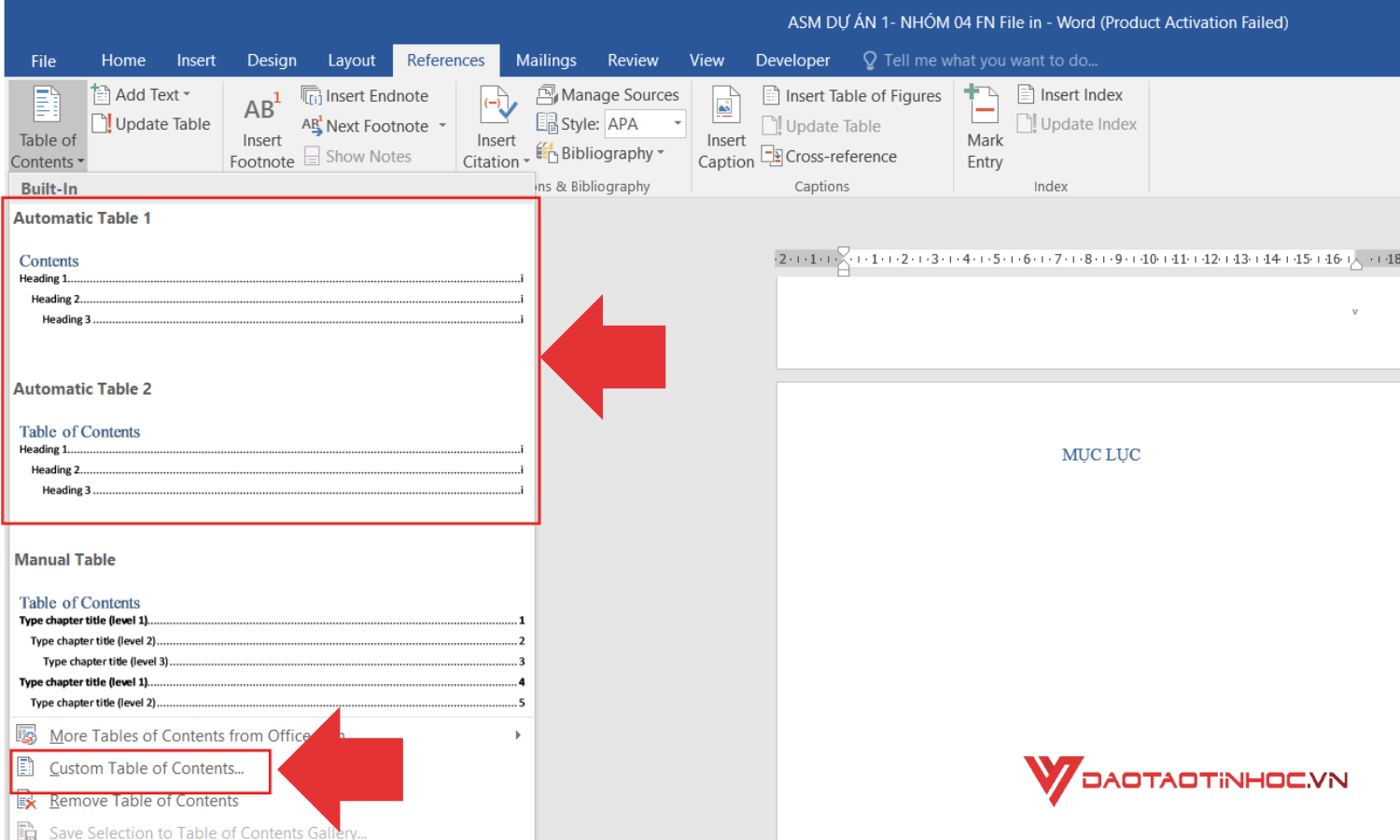Screen dimensions: 1400x840
Task: Click the Update Table icon beside Add Text
Action: tap(101, 123)
